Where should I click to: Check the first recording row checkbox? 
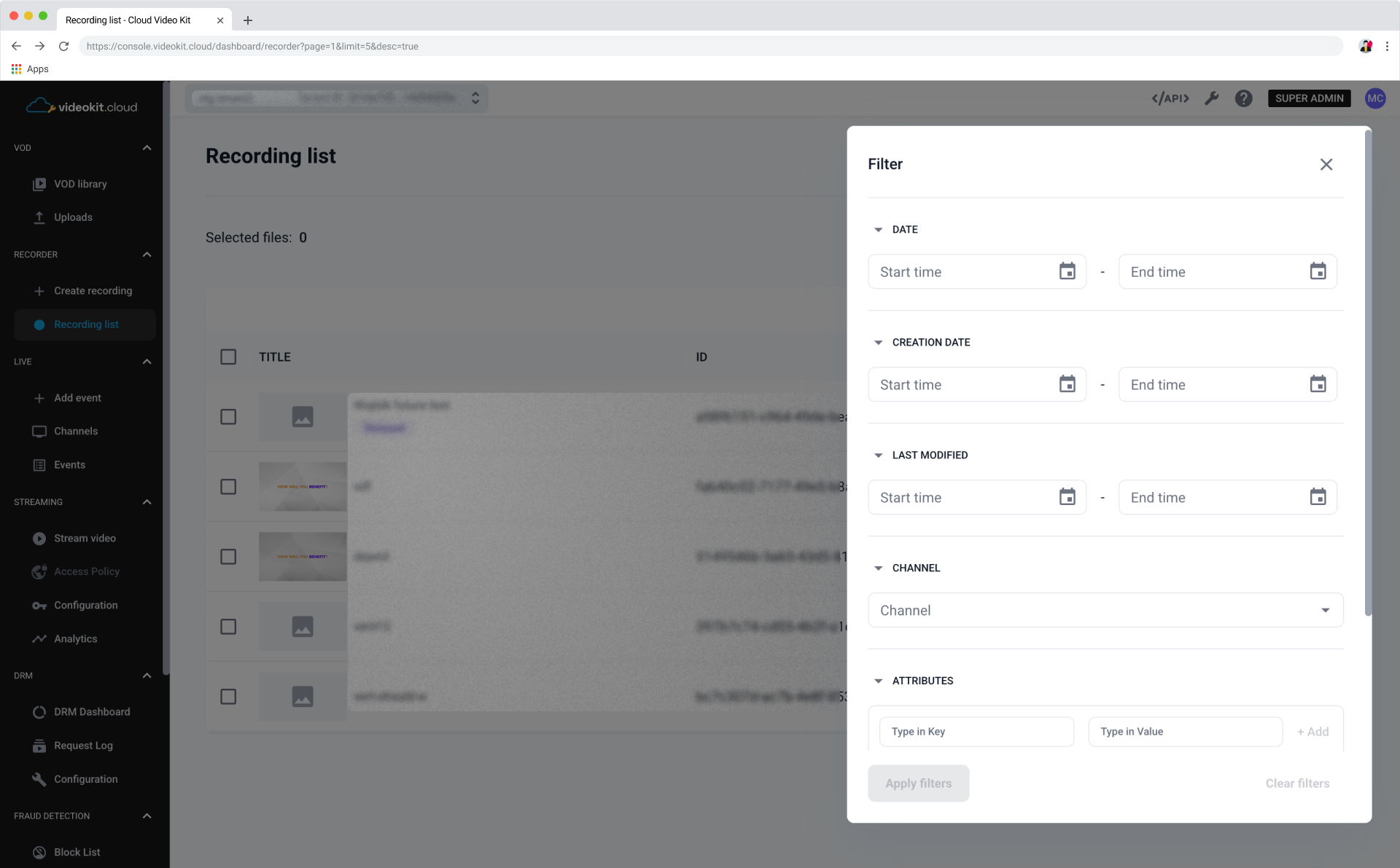coord(228,417)
